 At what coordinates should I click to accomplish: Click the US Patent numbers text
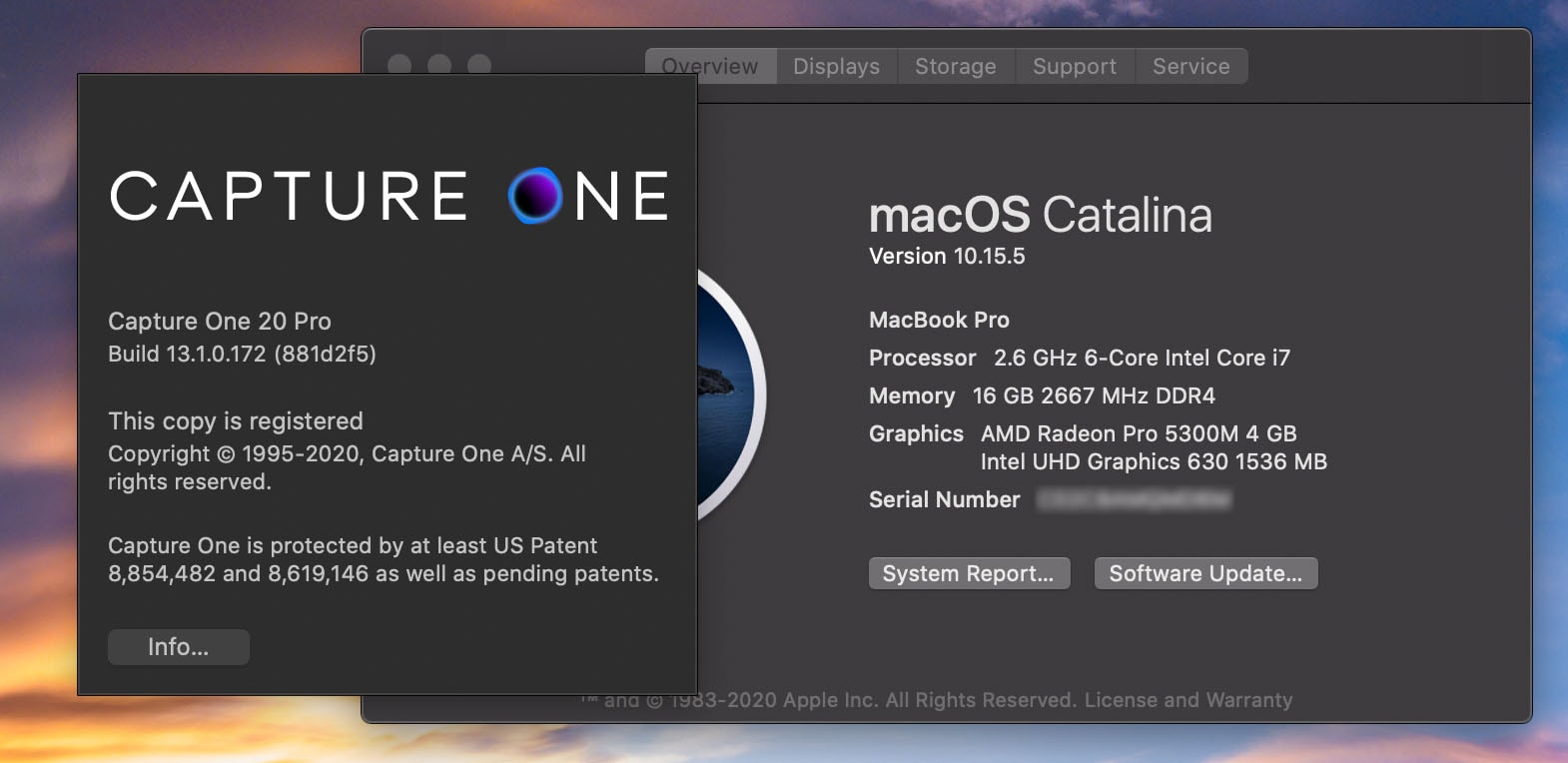point(384,560)
